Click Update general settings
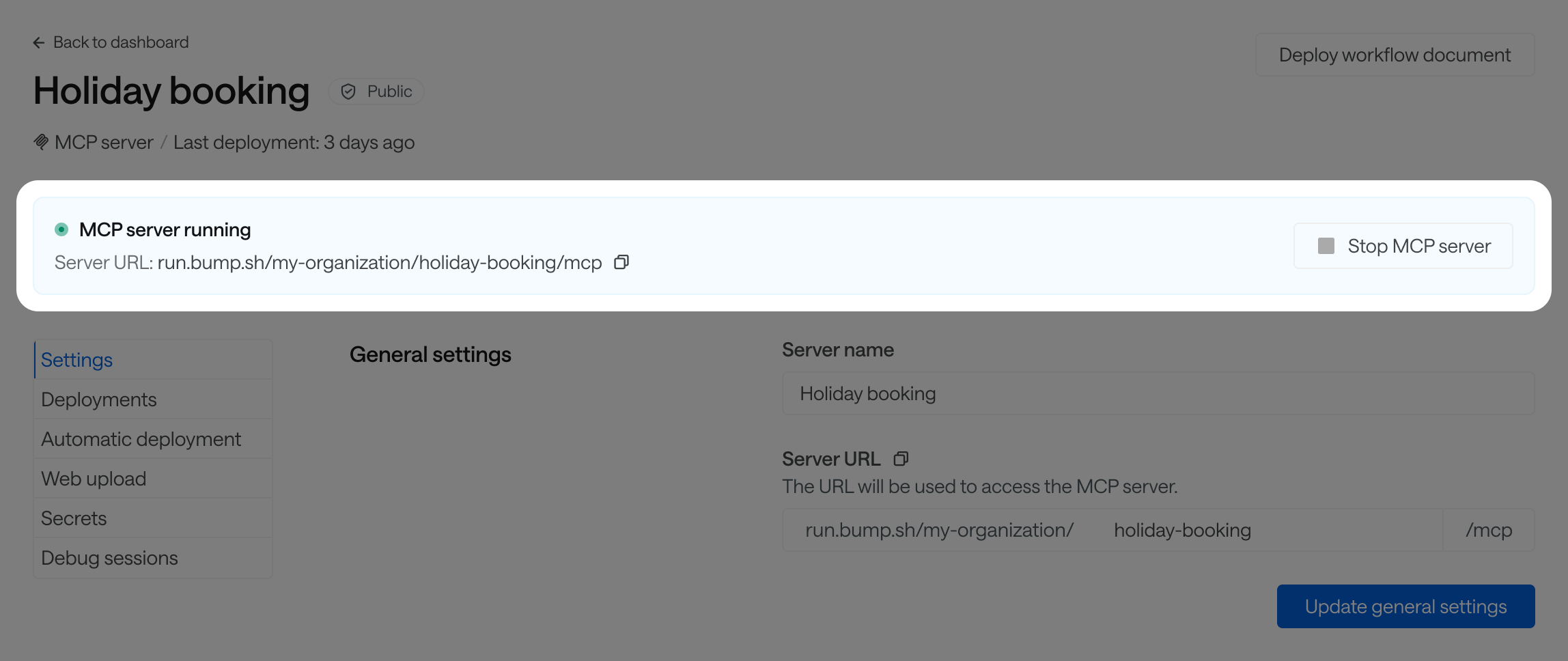The width and height of the screenshot is (1568, 661). tap(1405, 606)
